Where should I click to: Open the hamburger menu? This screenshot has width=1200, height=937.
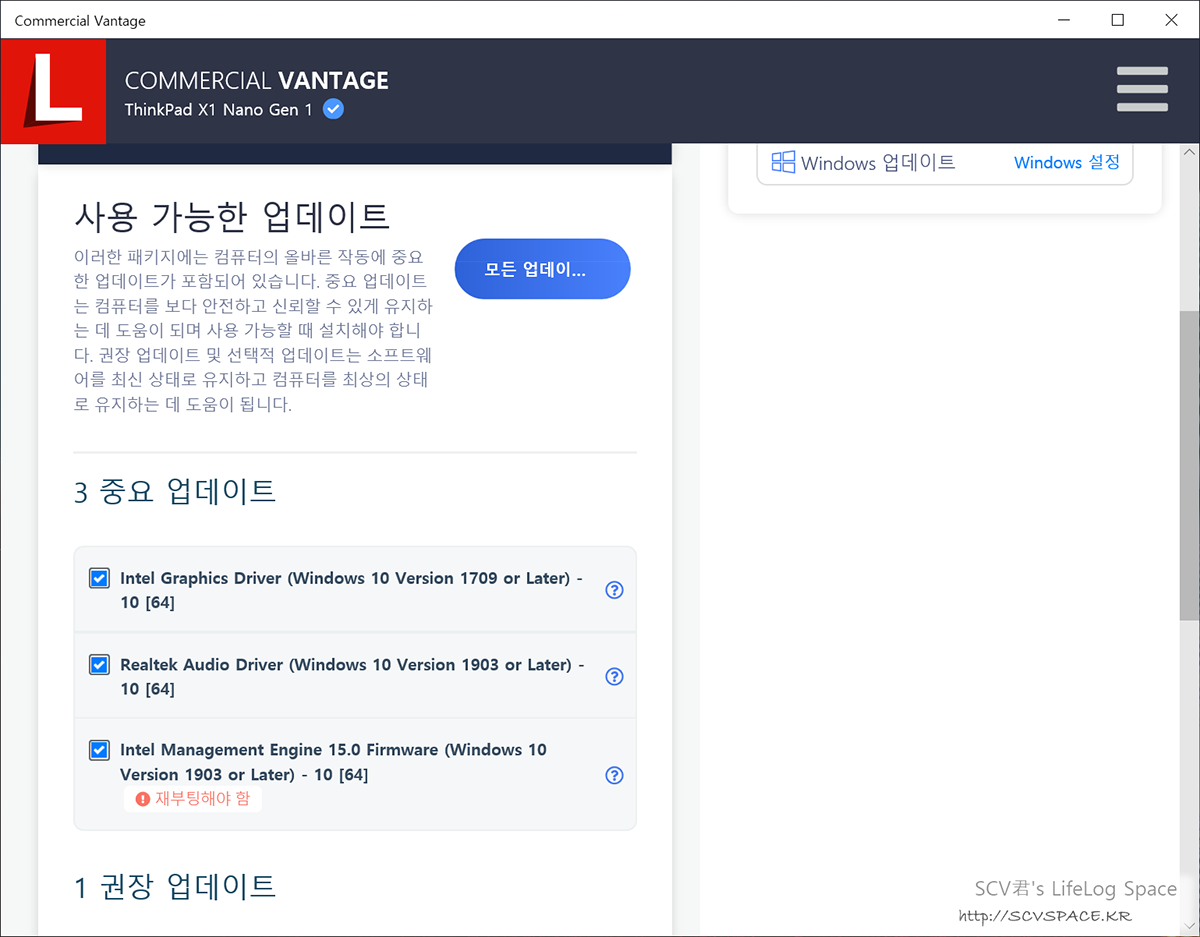click(x=1142, y=89)
